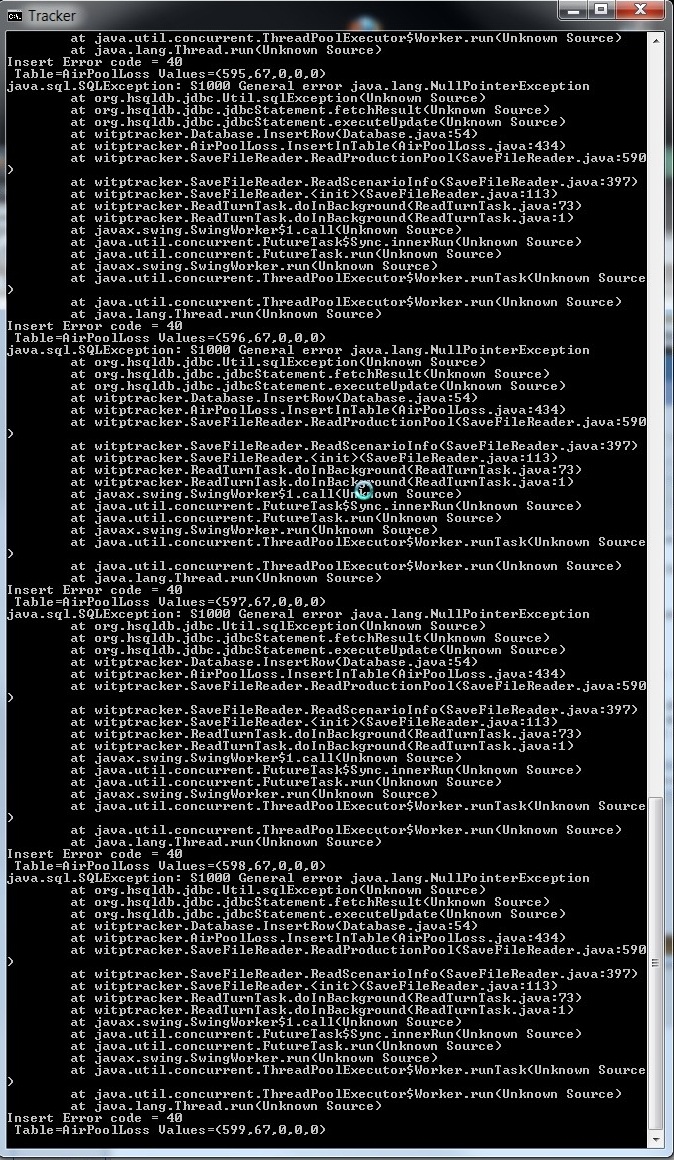Click the scrollbar down arrow
Viewport: 674px width, 1160px height.
(x=656, y=1141)
